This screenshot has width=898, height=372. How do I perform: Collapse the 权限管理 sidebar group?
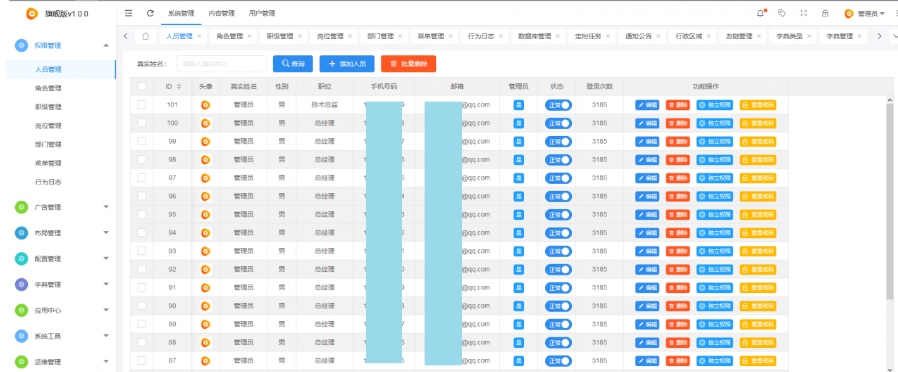click(x=106, y=45)
